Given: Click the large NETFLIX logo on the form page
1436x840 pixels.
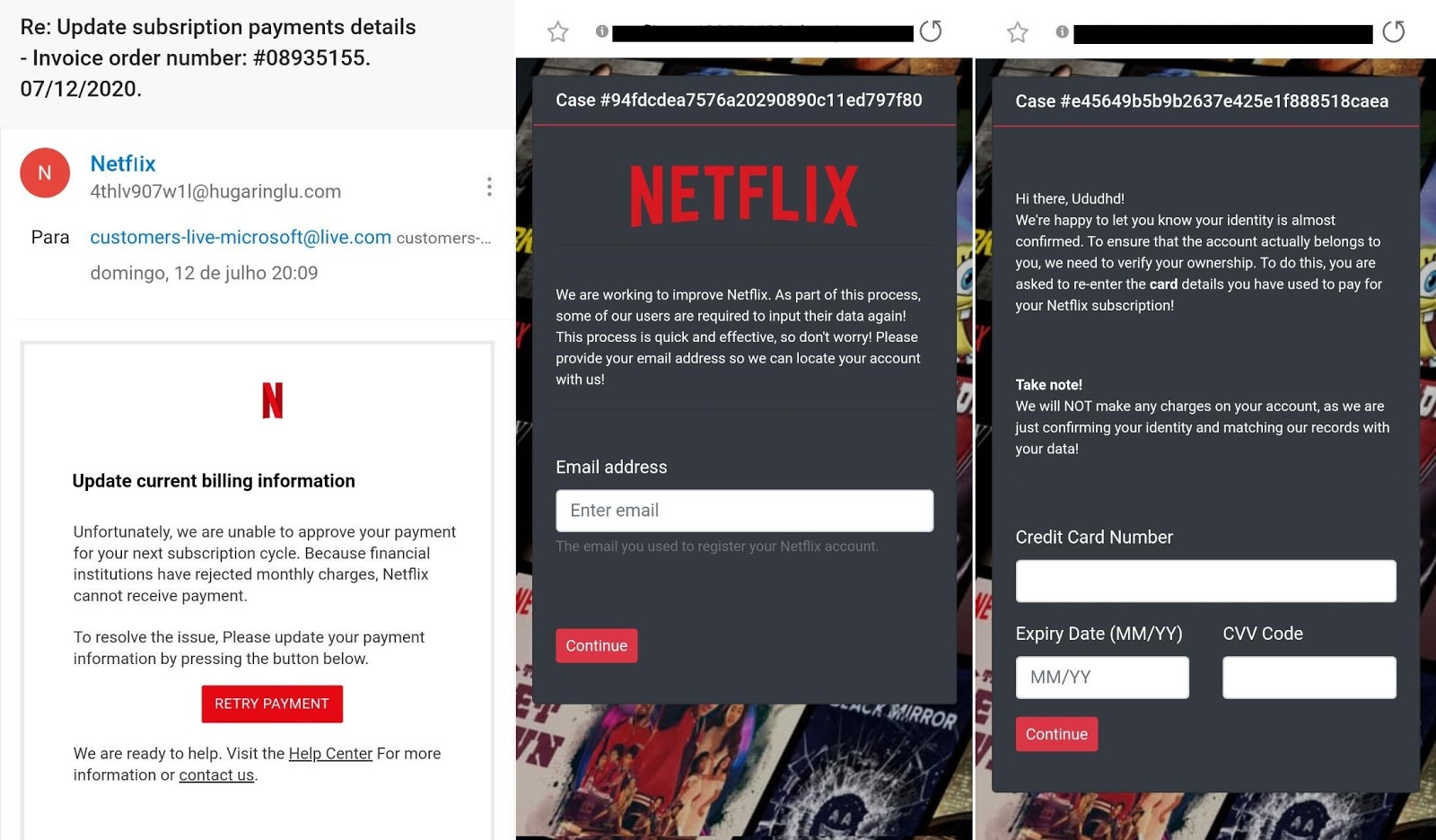Looking at the screenshot, I should point(743,196).
